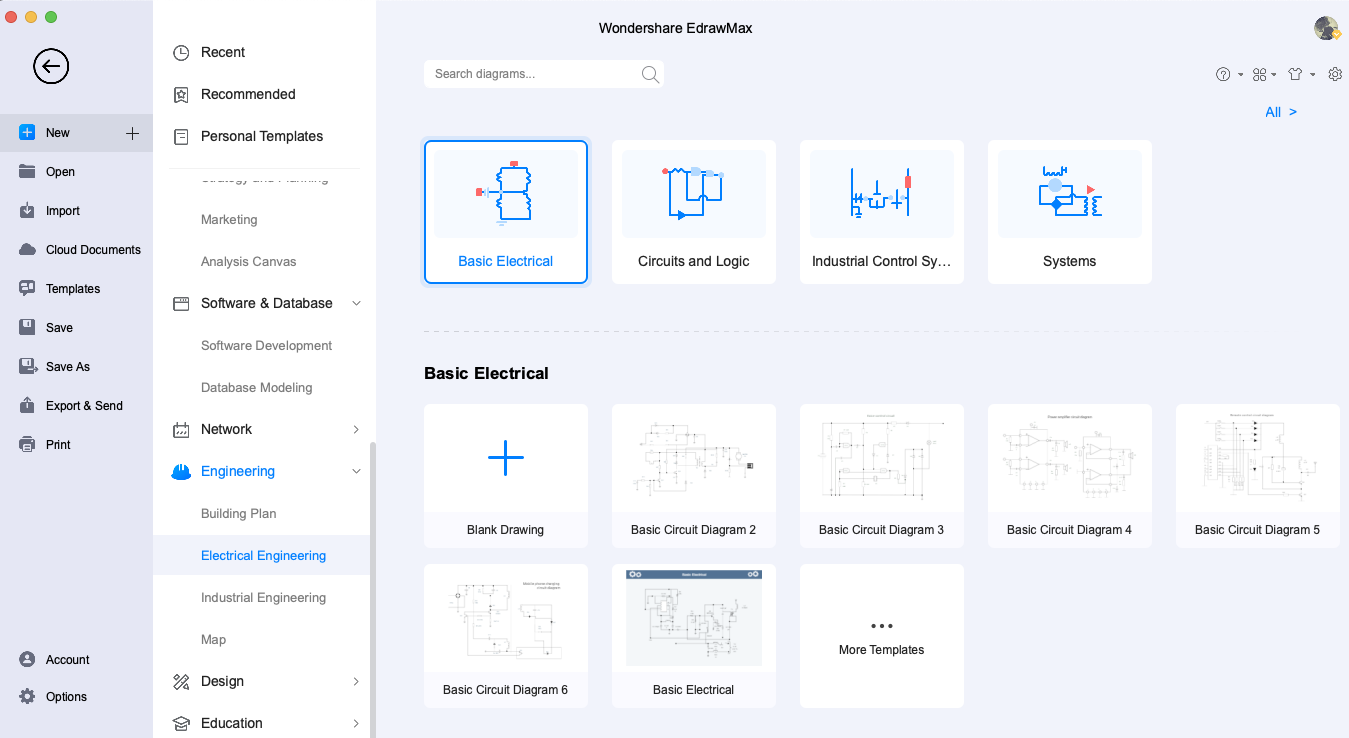Open the shirt theme dropdown arrow
Viewport: 1349px width, 738px height.
(x=1313, y=75)
